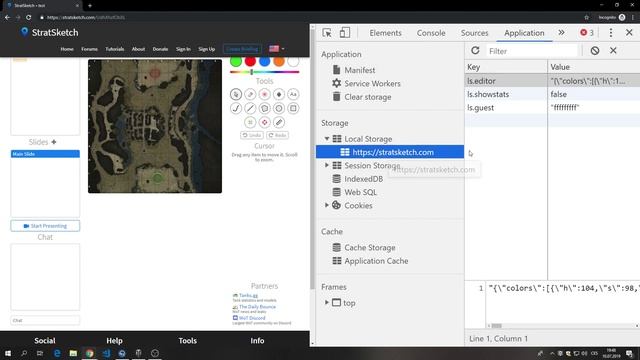This screenshot has height=360, width=640.
Task: Select the grid tool in Tools
Action: pos(250,122)
